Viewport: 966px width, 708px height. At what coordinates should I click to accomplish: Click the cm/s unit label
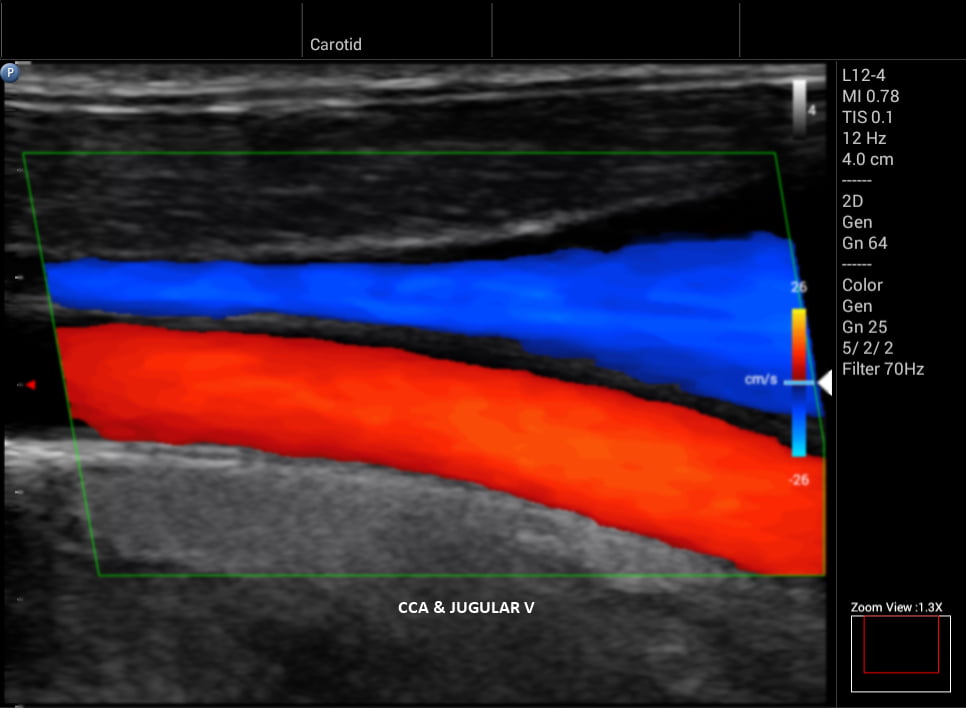point(761,380)
